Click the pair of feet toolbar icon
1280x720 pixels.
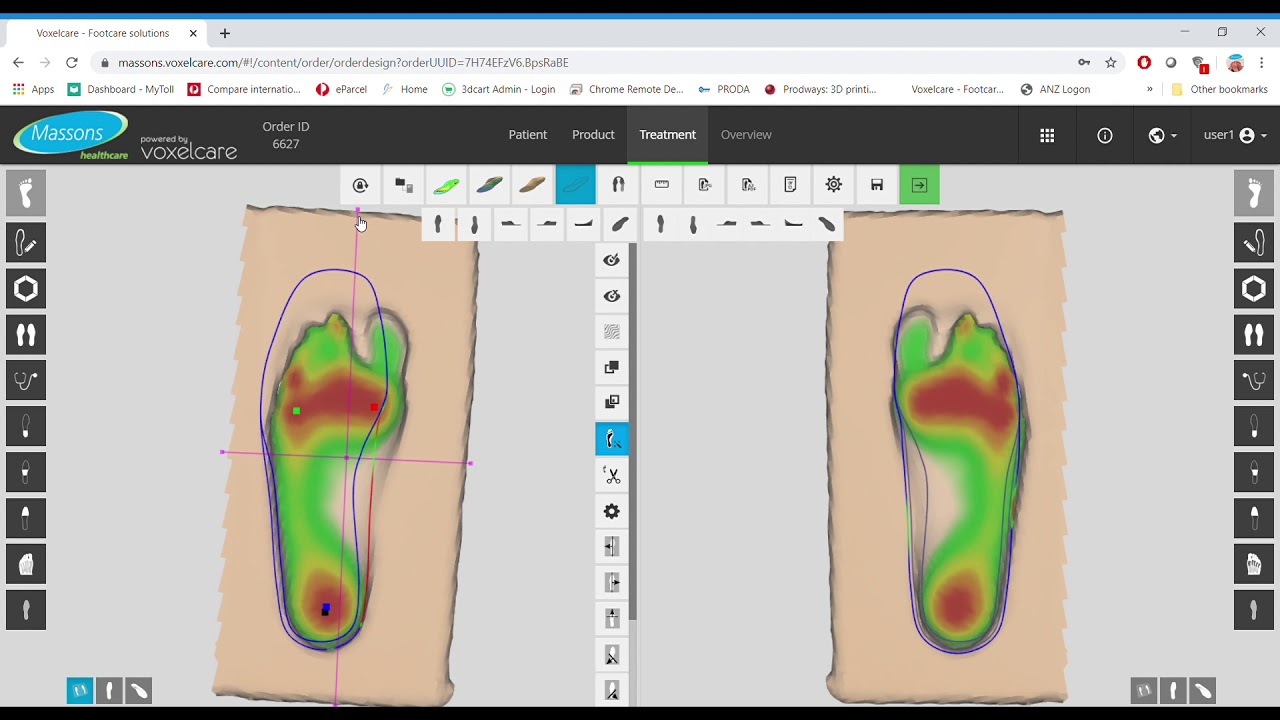619,185
